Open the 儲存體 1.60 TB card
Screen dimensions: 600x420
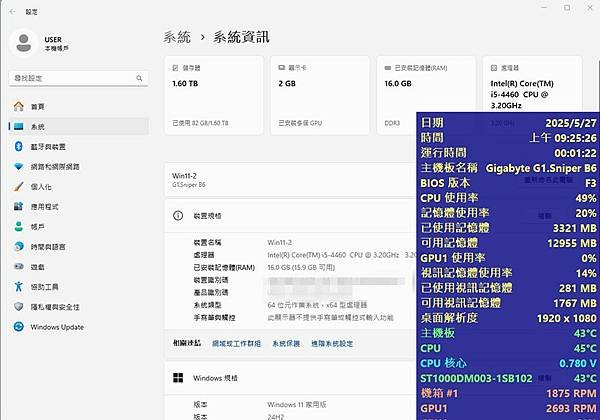[x=214, y=95]
